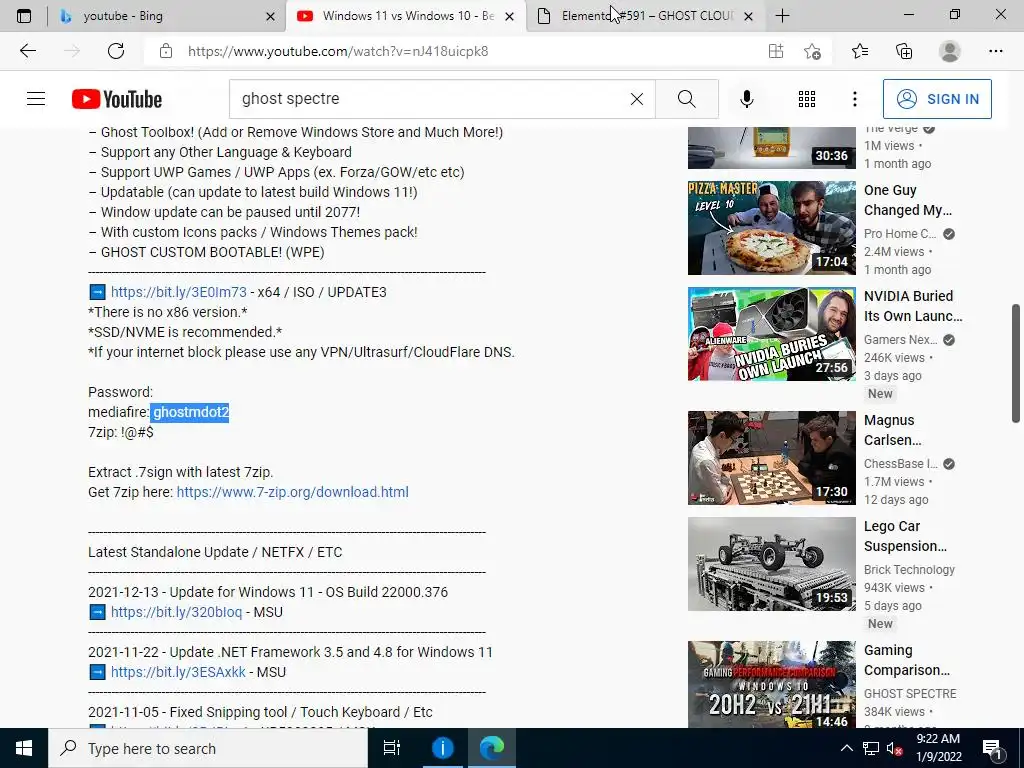This screenshot has height=768, width=1024.
Task: Click the address bar URL
Action: pos(338,51)
